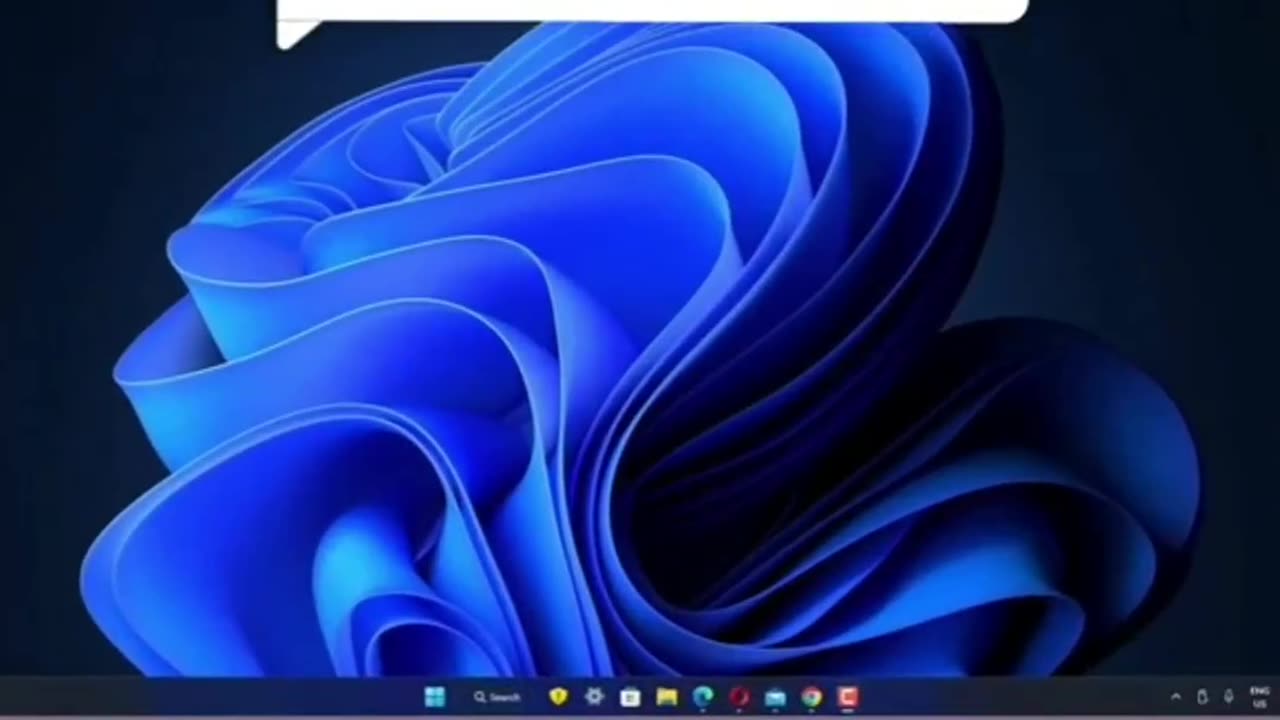Open File Explorer folder icon
The width and height of the screenshot is (1280, 720).
(x=667, y=697)
